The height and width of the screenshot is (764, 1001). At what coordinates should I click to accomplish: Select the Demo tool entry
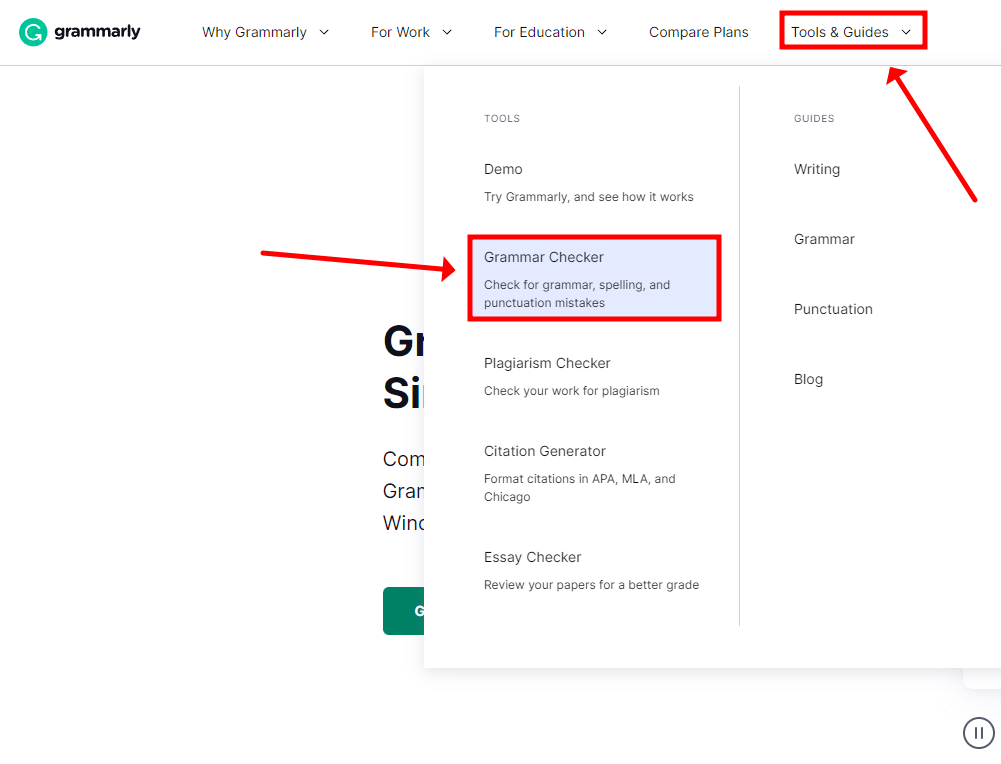point(503,169)
